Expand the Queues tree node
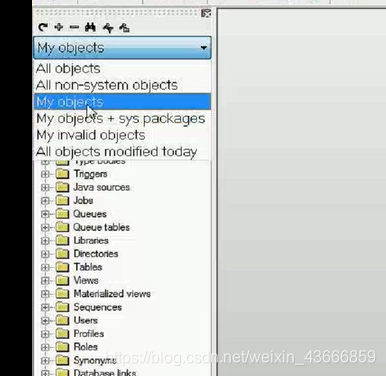386x376 pixels. pos(45,214)
